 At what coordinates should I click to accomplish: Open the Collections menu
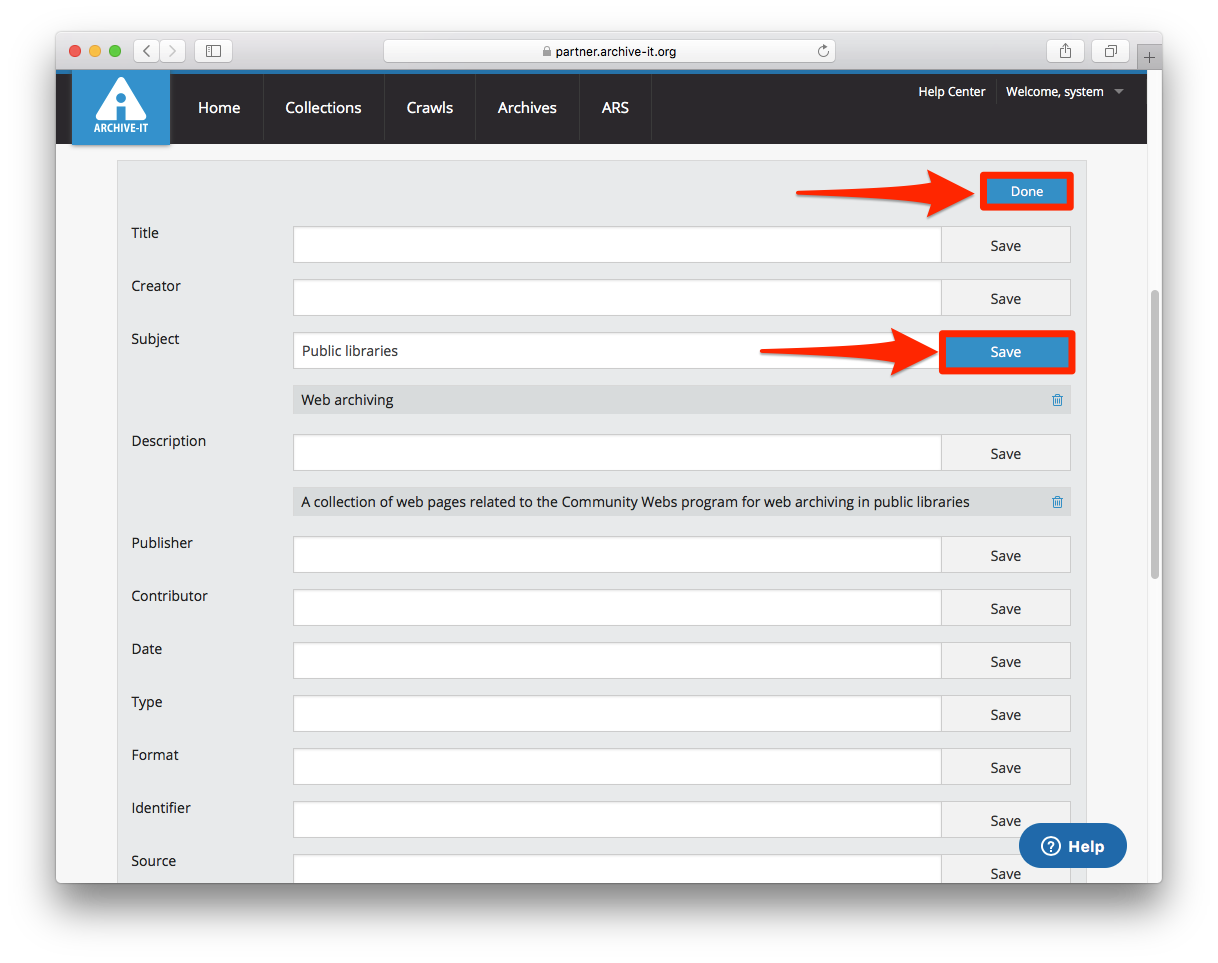click(323, 108)
